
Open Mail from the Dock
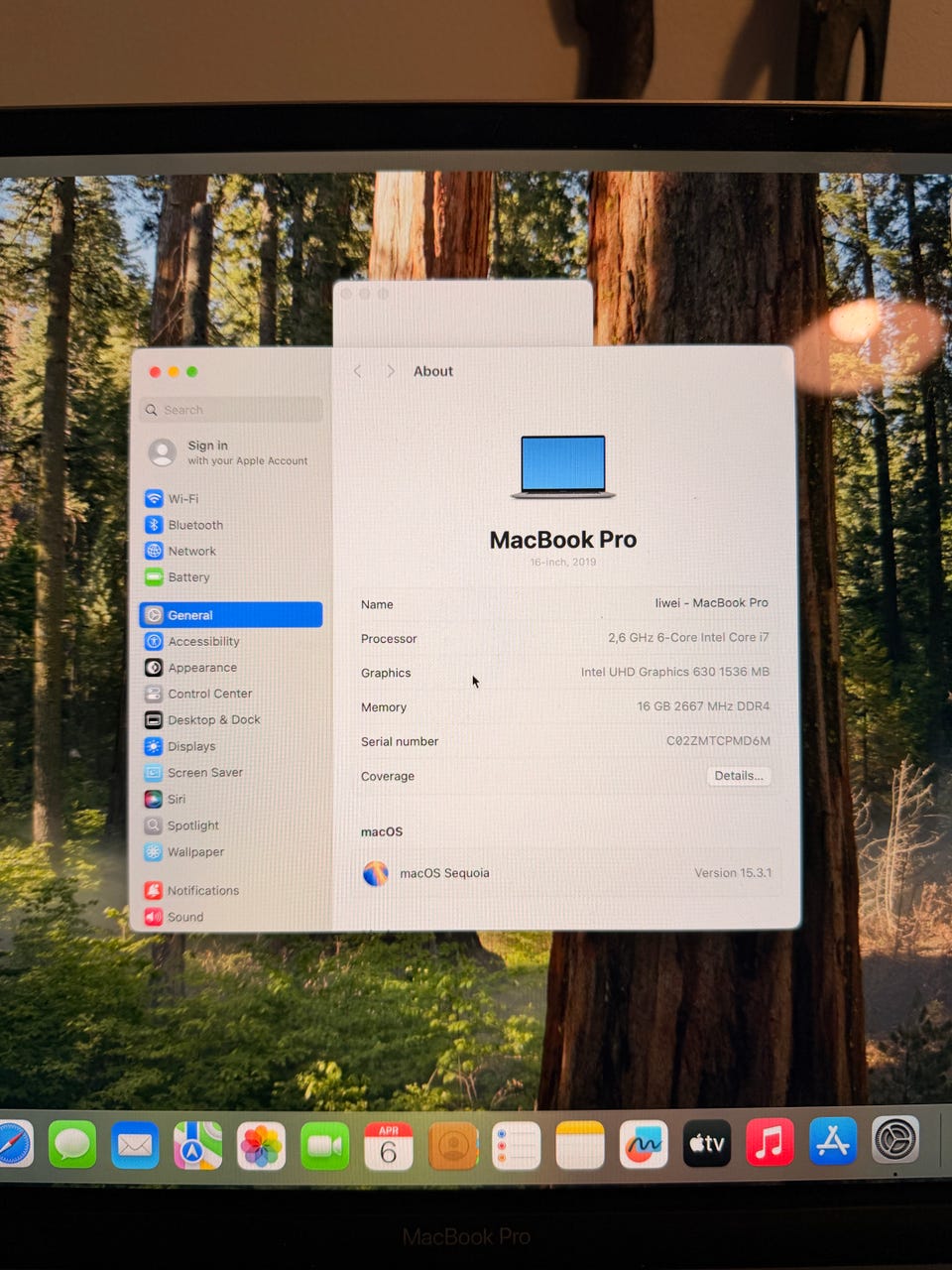[x=135, y=1146]
